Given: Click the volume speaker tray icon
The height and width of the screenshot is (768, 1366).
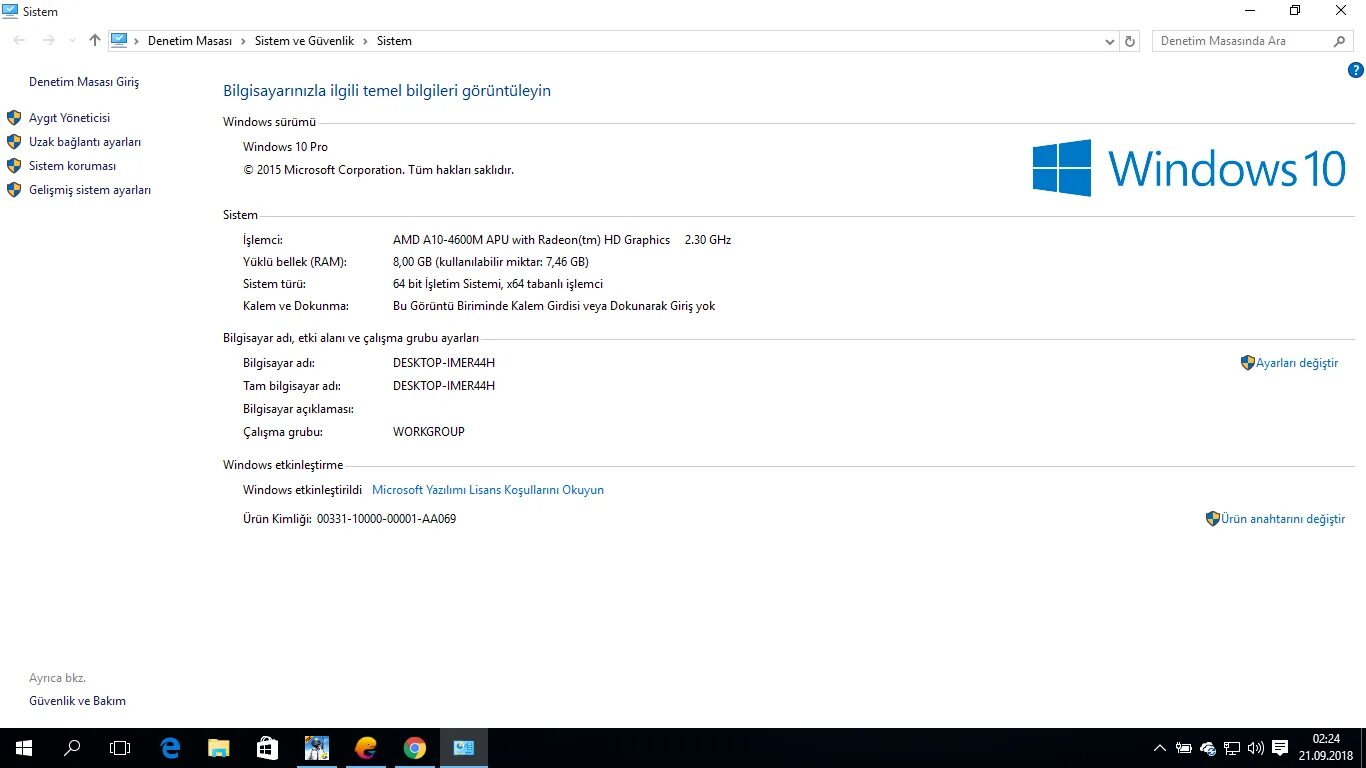Looking at the screenshot, I should point(1256,748).
